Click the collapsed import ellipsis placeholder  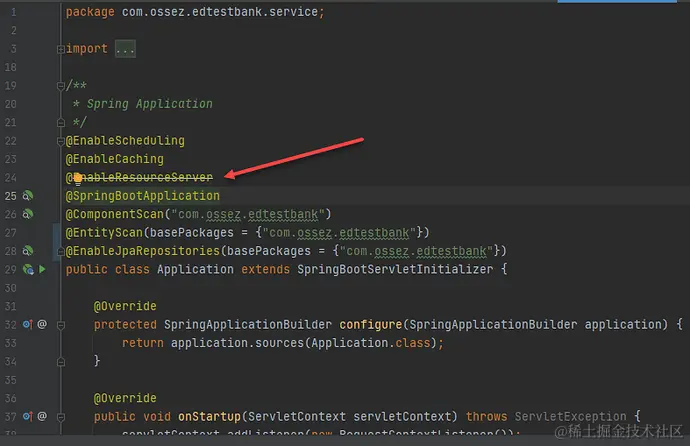tap(125, 49)
